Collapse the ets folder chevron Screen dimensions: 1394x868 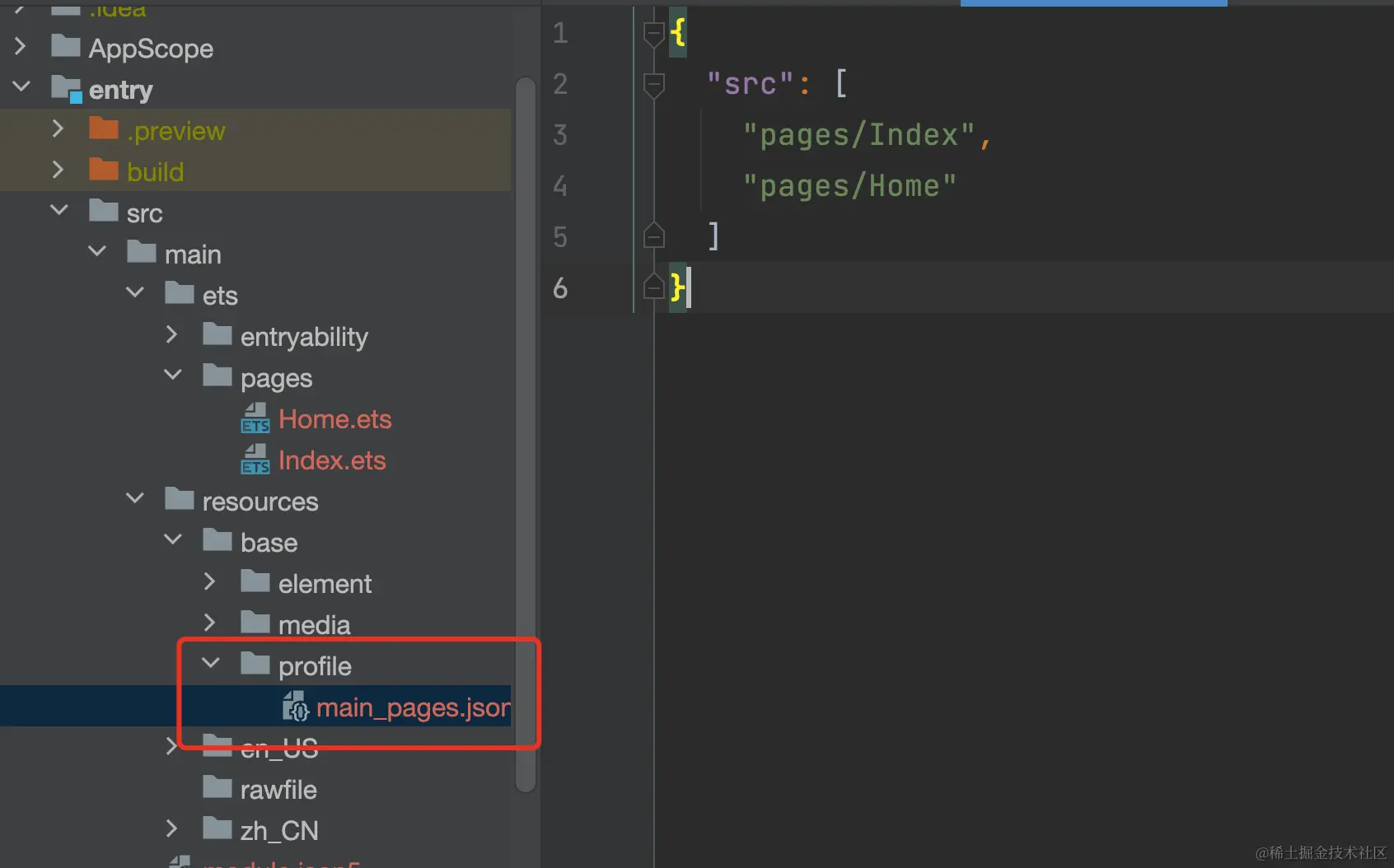135,292
